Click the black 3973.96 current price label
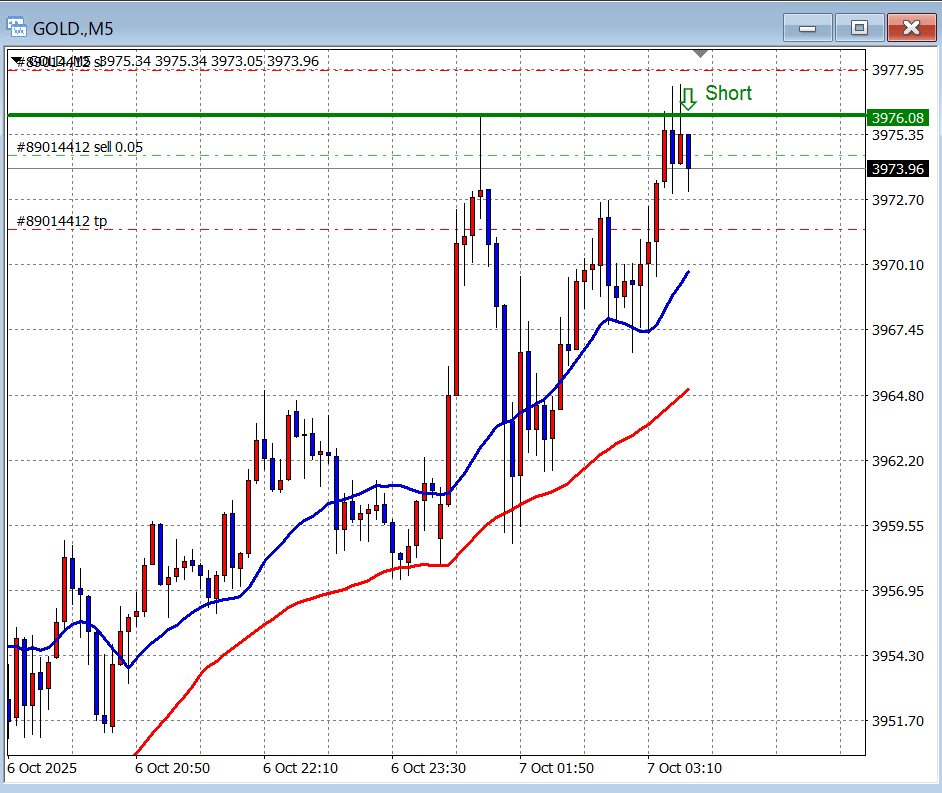 tap(897, 169)
